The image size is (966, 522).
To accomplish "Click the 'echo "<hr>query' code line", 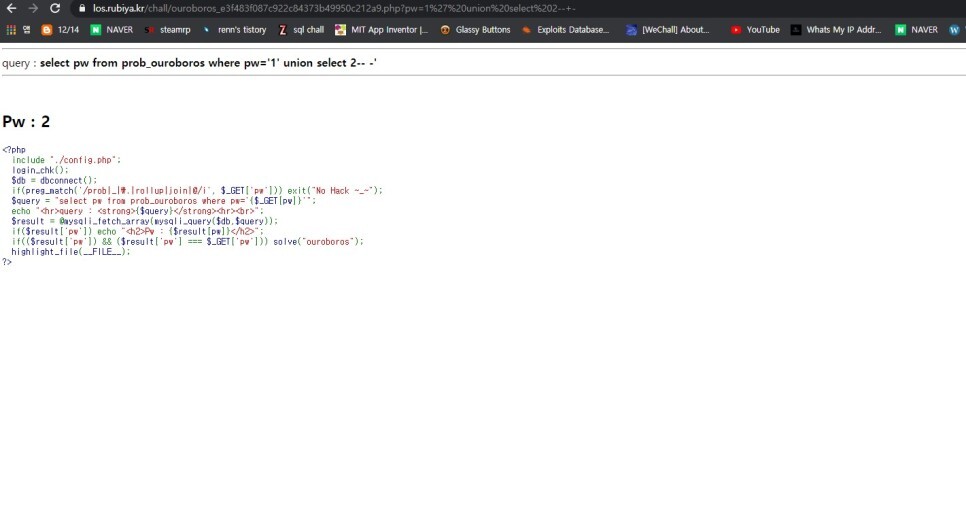I will point(137,211).
